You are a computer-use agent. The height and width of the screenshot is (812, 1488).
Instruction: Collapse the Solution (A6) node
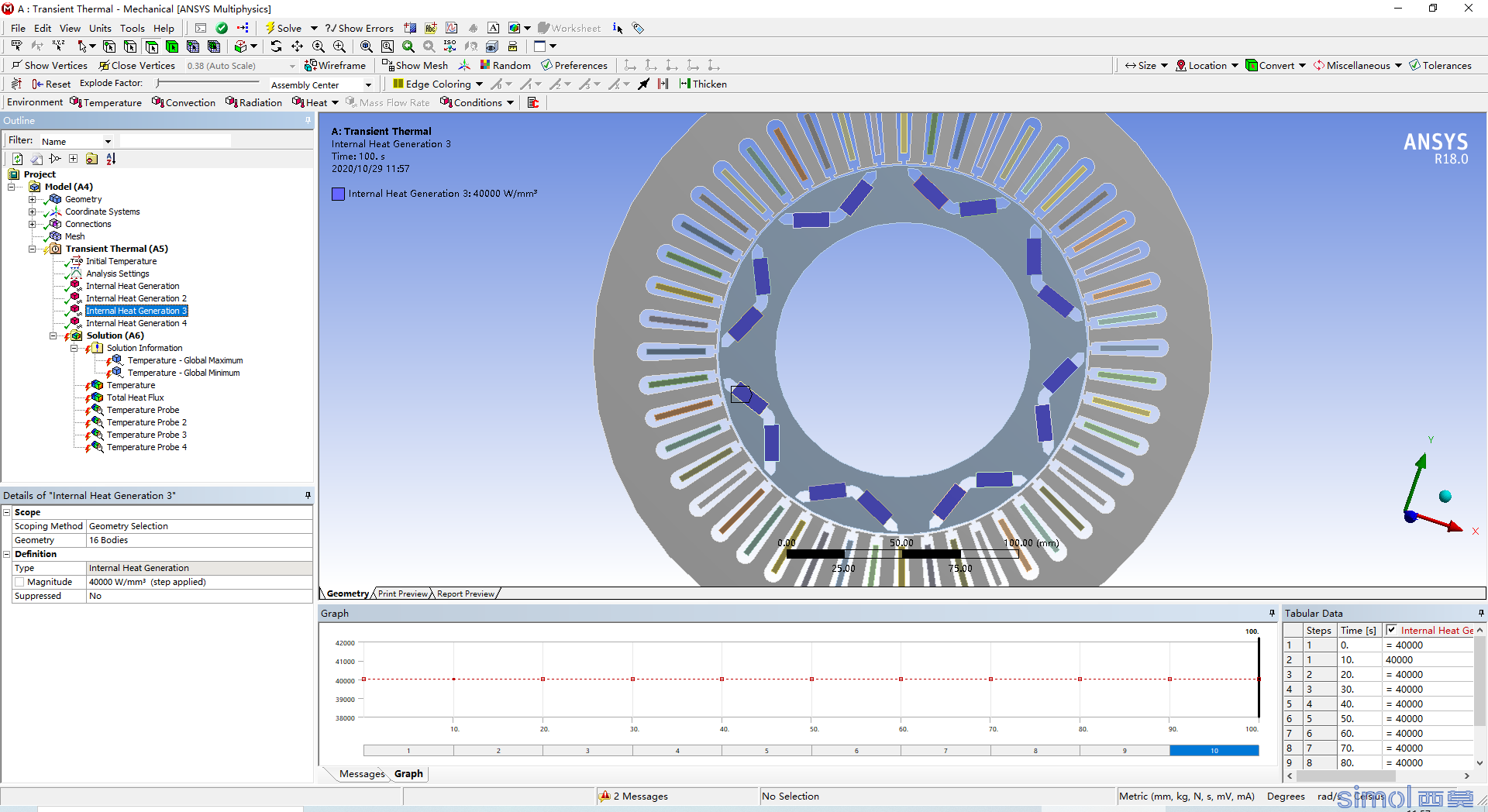pyautogui.click(x=53, y=335)
